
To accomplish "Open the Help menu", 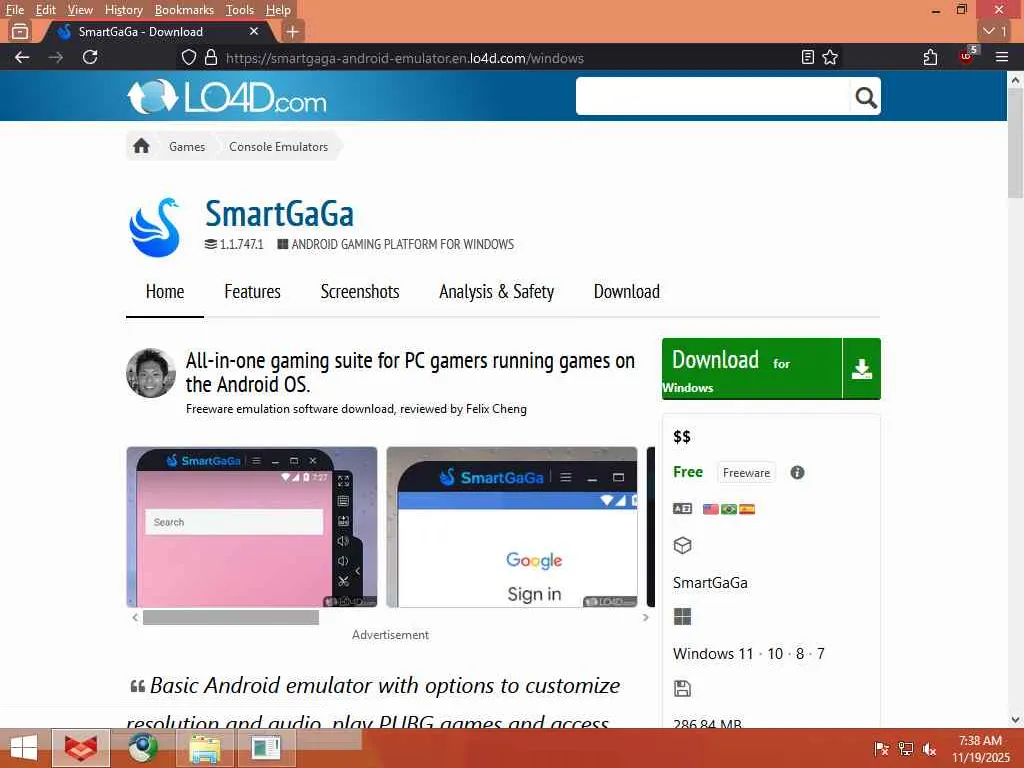I will click(278, 10).
